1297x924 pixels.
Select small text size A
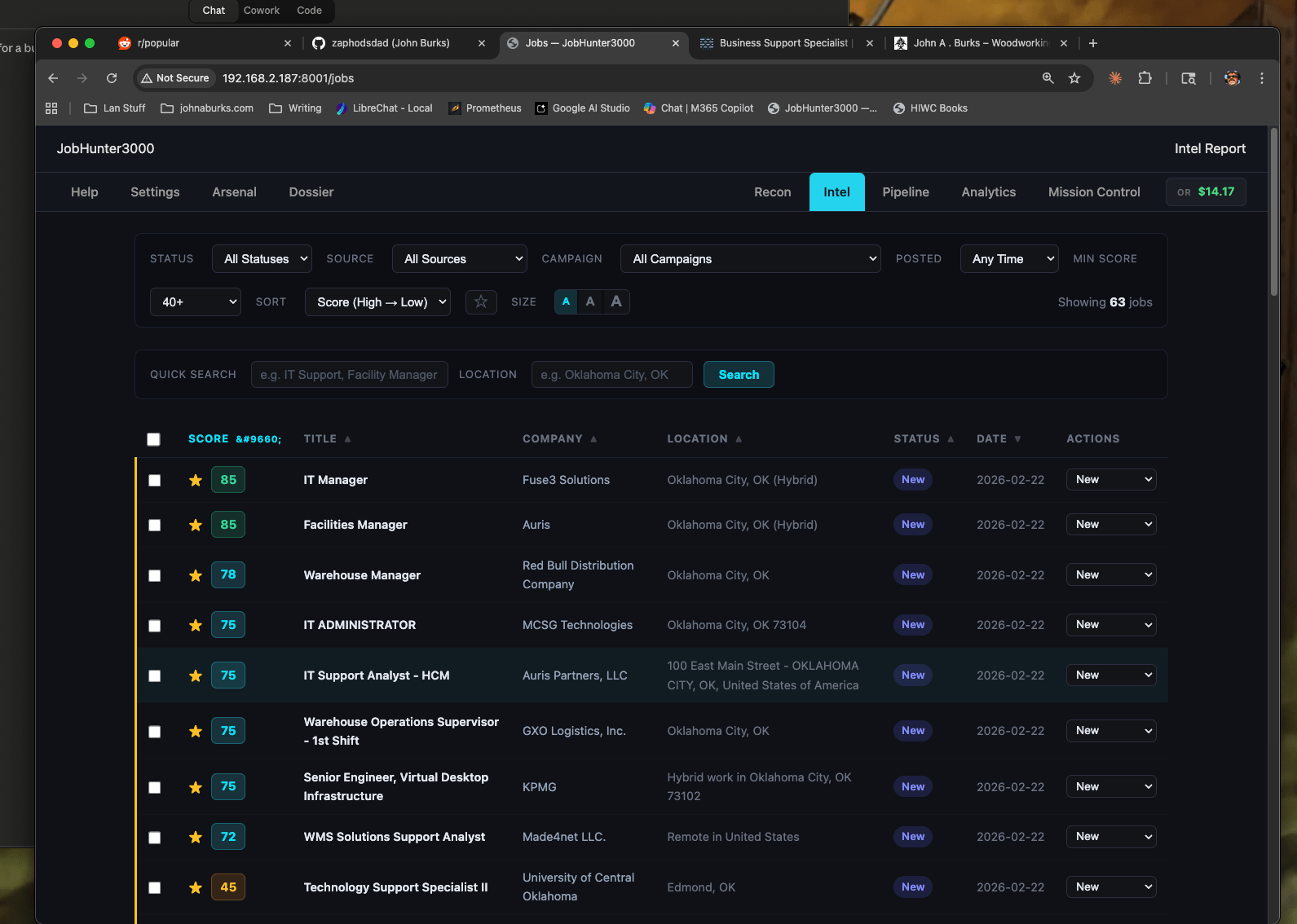point(566,301)
